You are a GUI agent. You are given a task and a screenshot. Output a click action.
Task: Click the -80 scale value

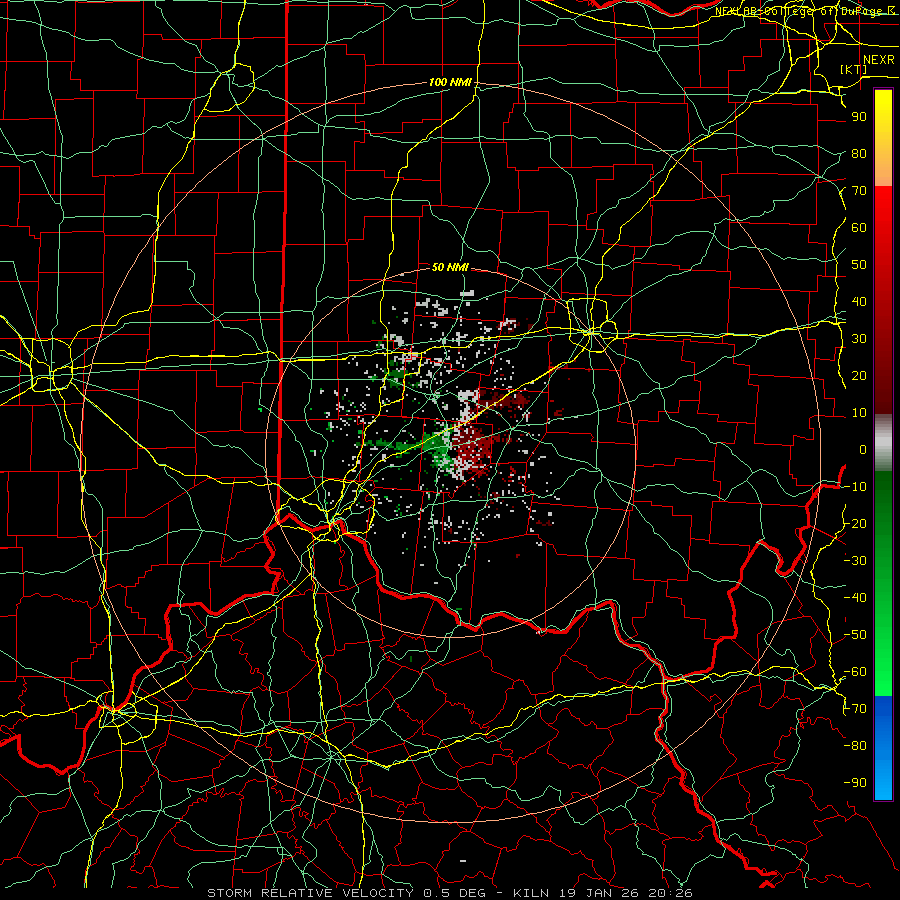click(x=855, y=746)
